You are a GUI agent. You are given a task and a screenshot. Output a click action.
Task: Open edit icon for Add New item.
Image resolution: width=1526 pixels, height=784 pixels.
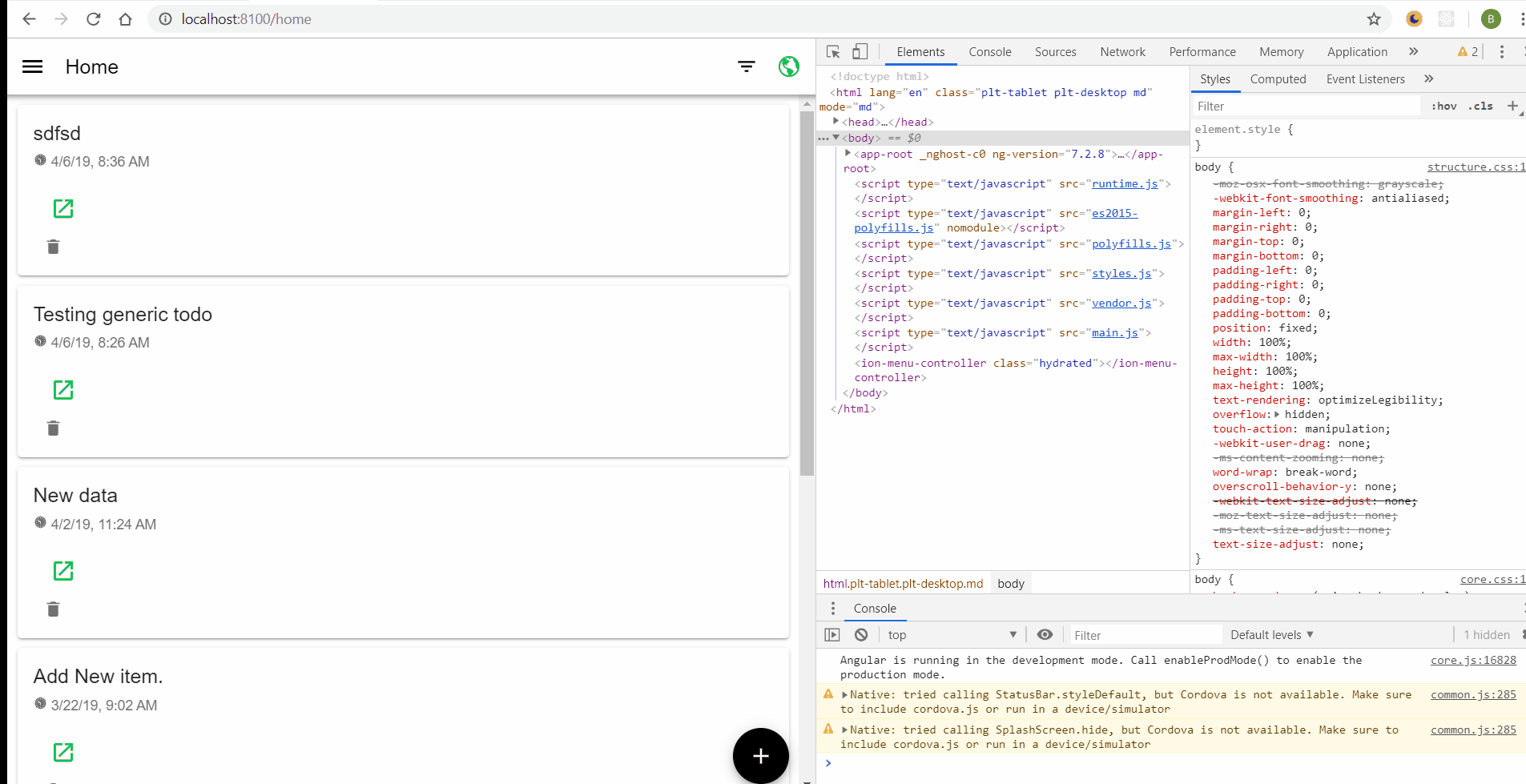pyautogui.click(x=63, y=752)
